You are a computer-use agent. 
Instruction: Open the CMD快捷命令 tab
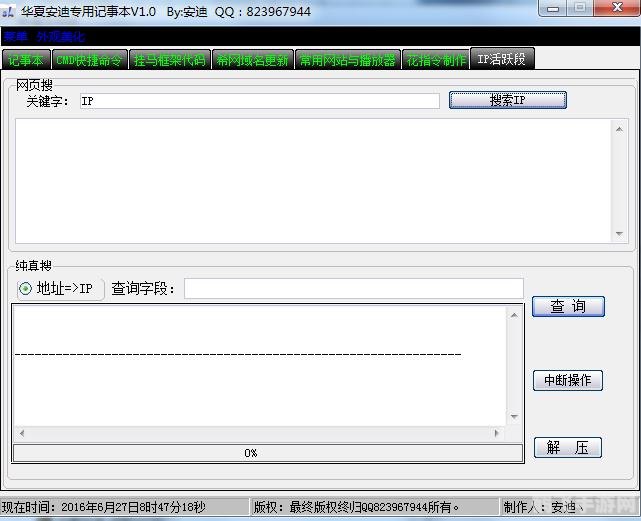point(88,60)
